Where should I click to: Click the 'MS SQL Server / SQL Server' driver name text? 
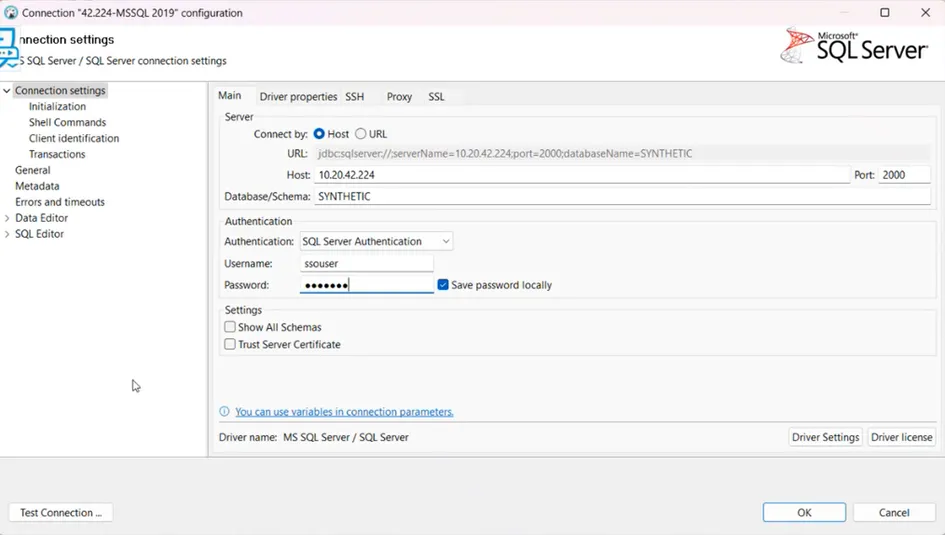pos(346,437)
